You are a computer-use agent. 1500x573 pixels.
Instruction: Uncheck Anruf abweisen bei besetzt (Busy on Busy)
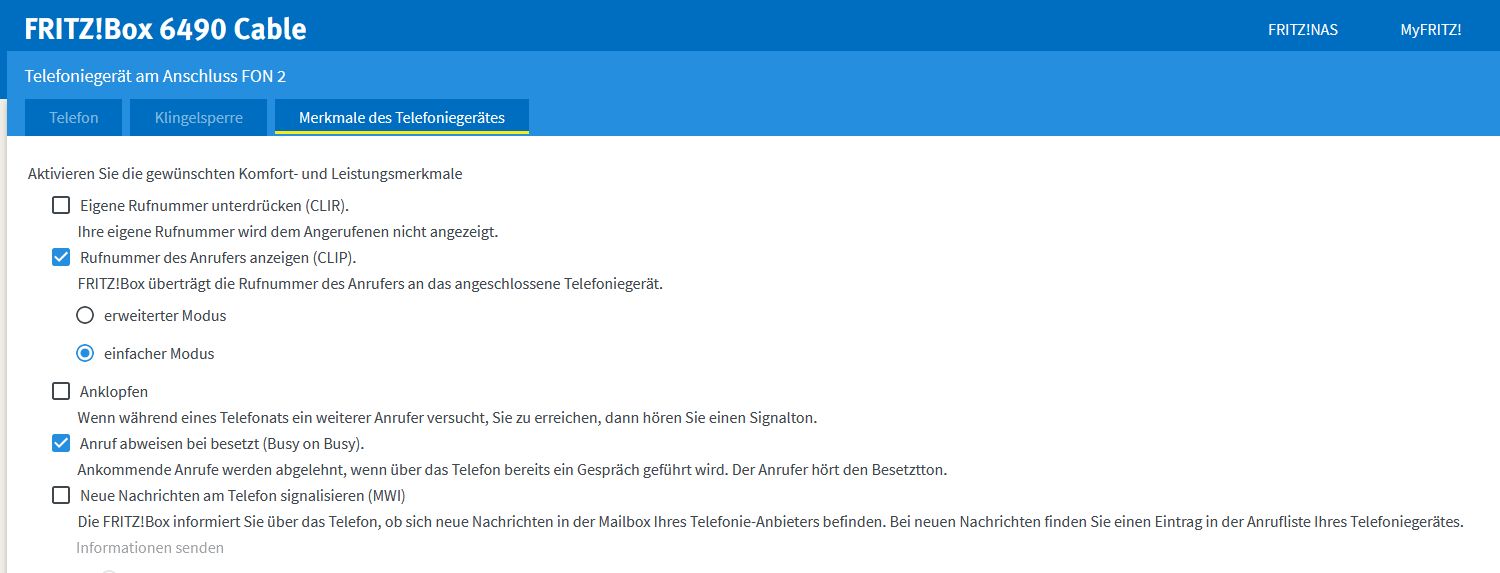coord(61,443)
